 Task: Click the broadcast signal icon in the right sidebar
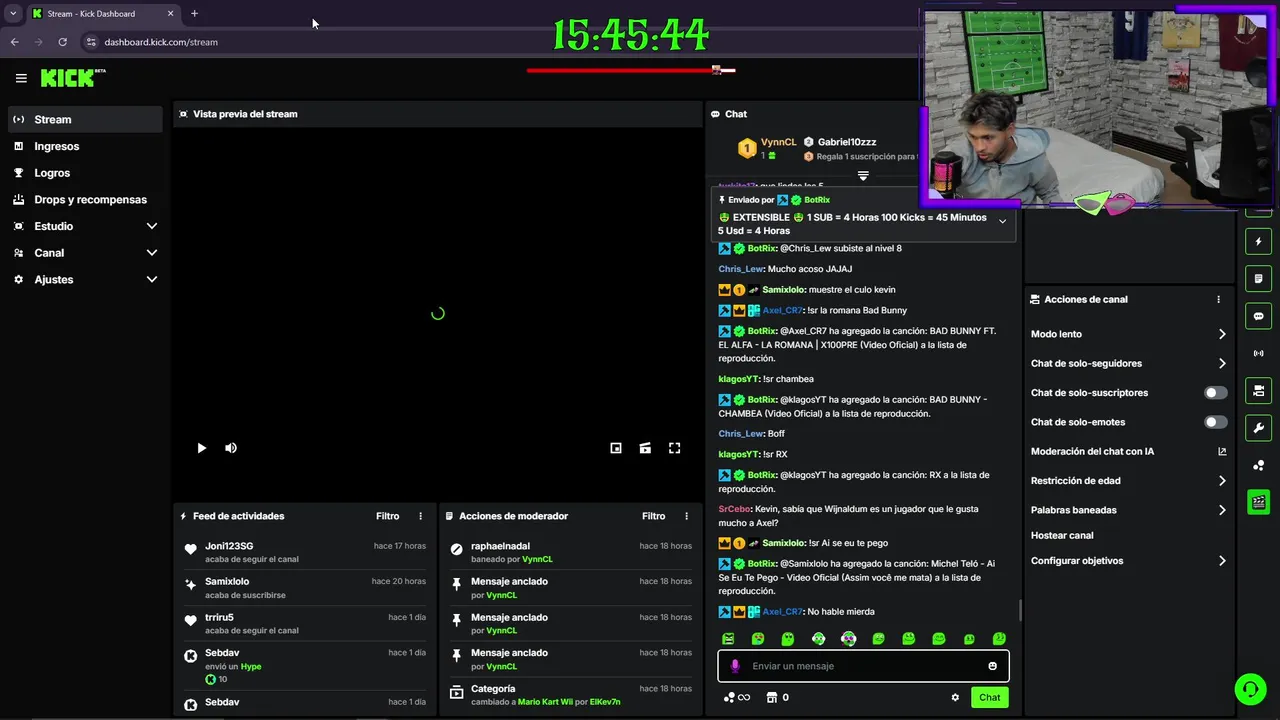click(1259, 353)
